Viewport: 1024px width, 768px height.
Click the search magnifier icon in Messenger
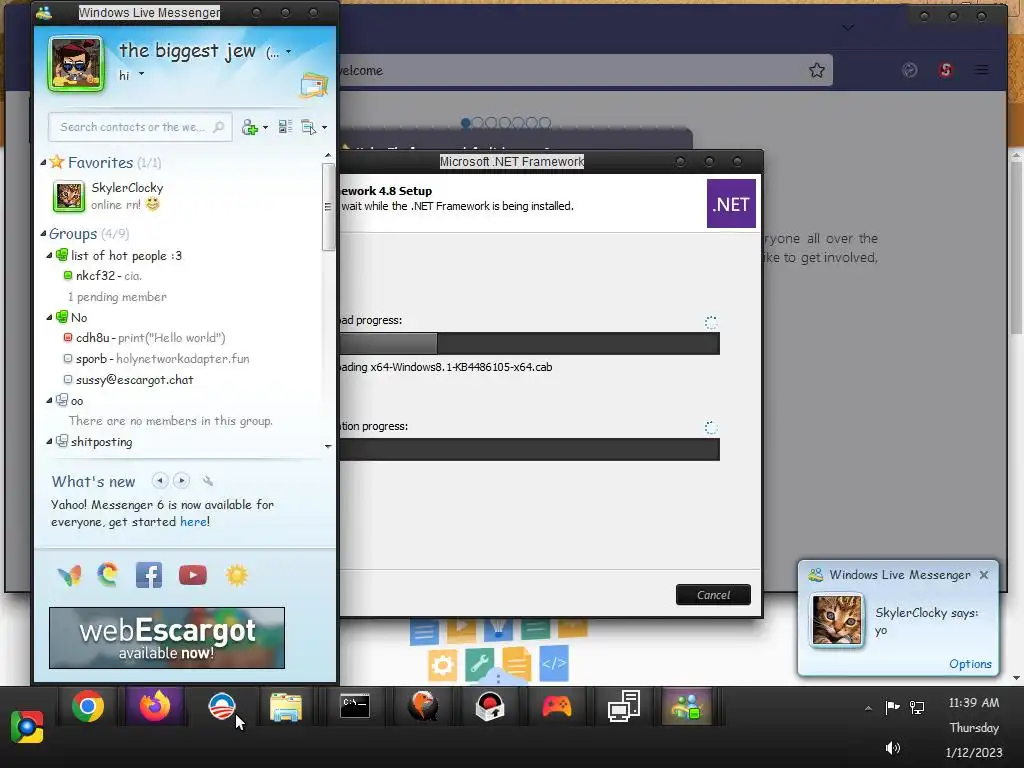click(x=219, y=127)
